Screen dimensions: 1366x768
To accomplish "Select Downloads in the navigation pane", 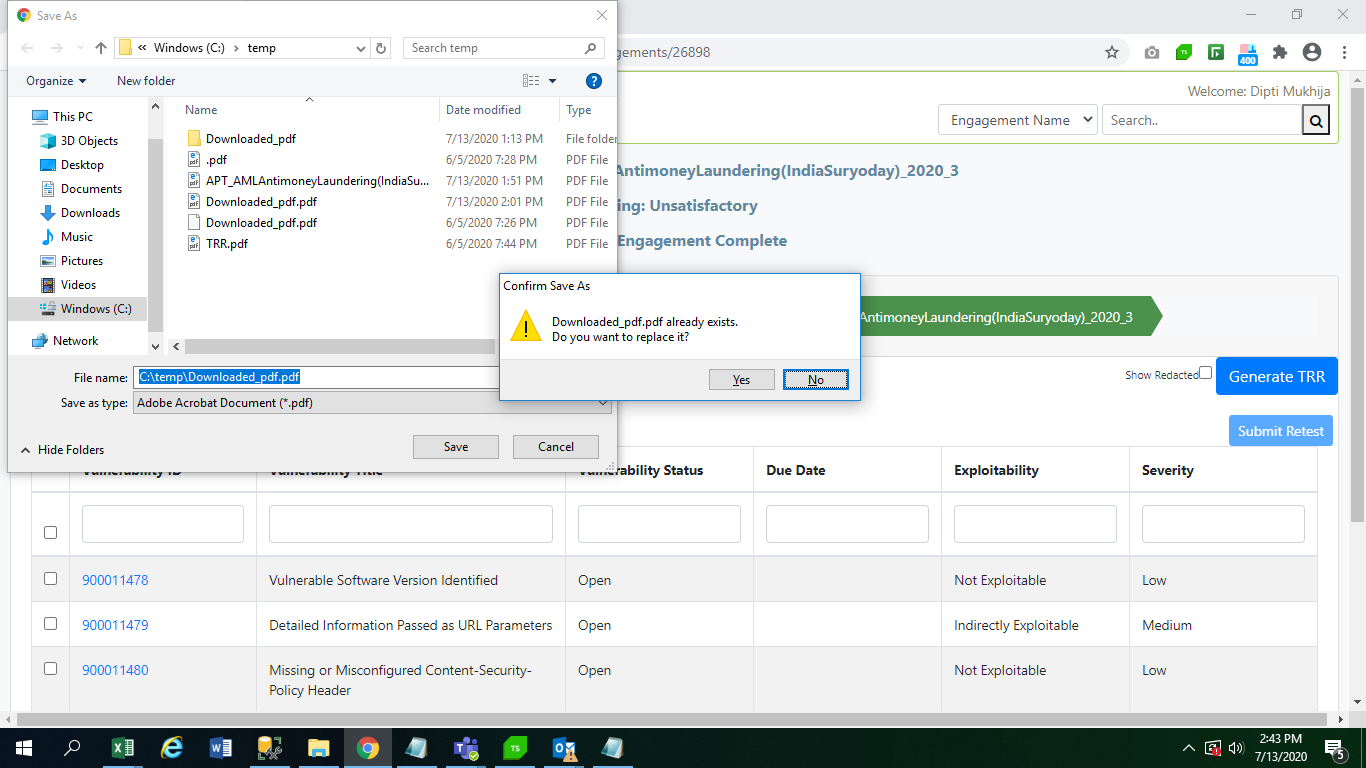I will pos(90,213).
